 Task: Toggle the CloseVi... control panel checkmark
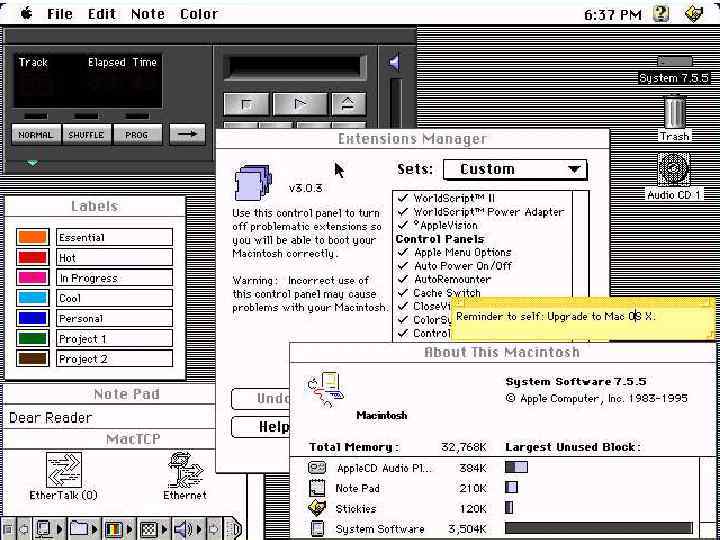403,306
